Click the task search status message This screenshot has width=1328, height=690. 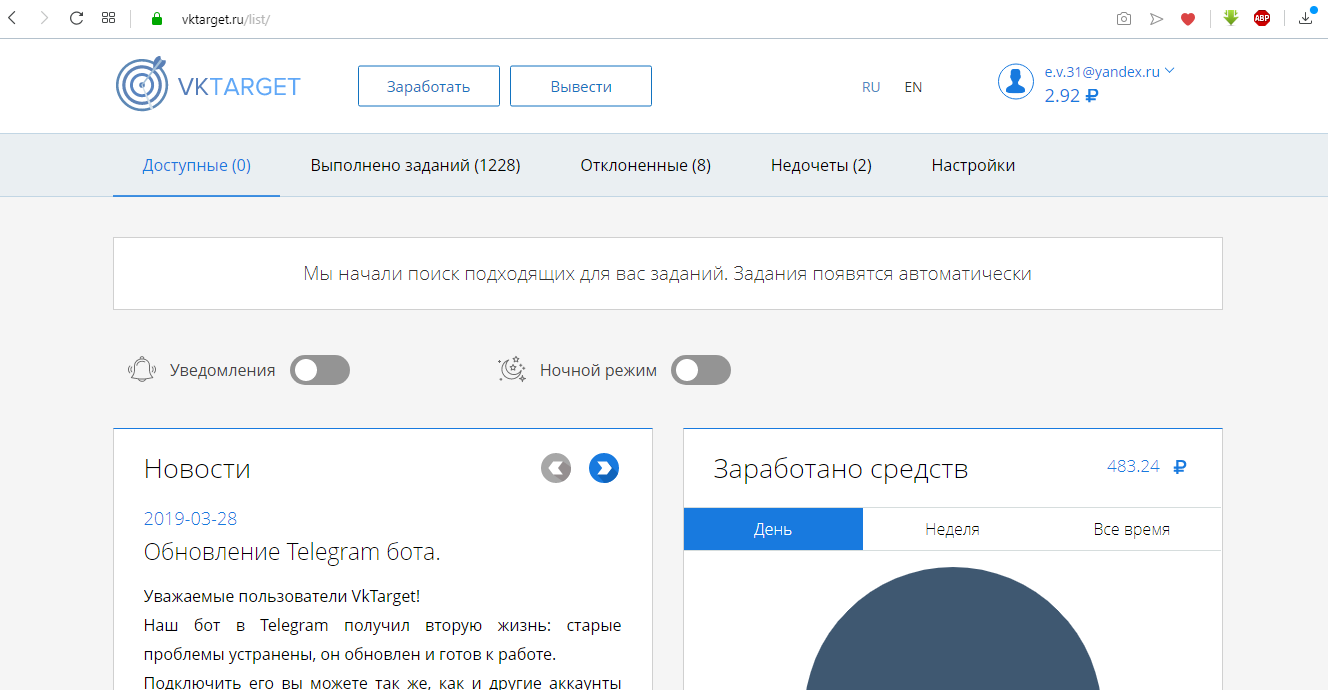667,273
